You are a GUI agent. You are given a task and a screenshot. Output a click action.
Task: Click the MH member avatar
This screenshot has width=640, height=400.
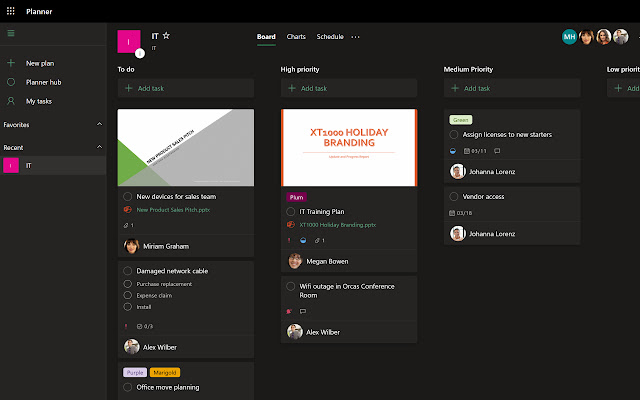coord(569,37)
